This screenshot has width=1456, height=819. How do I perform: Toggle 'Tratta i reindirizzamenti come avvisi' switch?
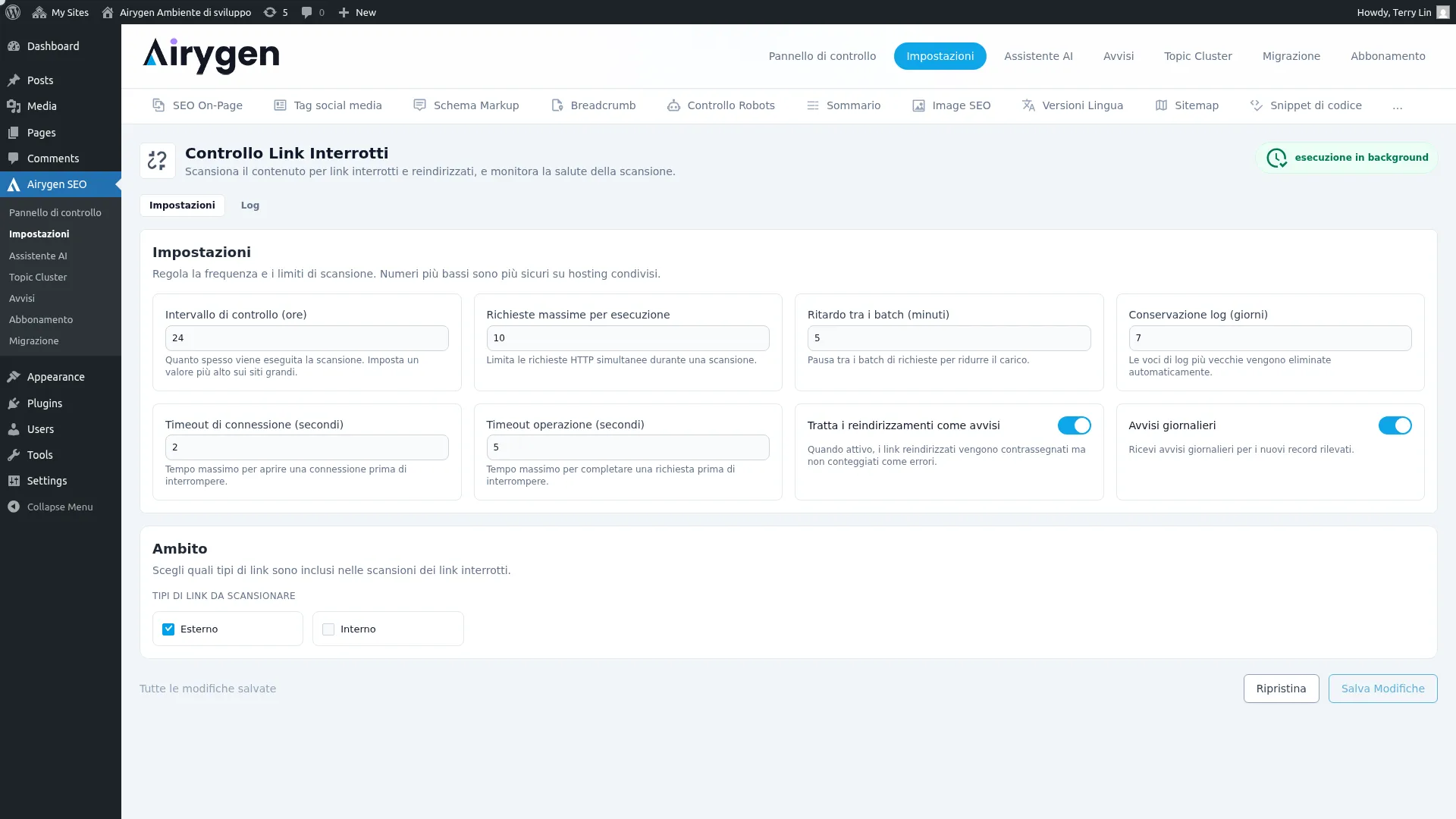(1074, 425)
